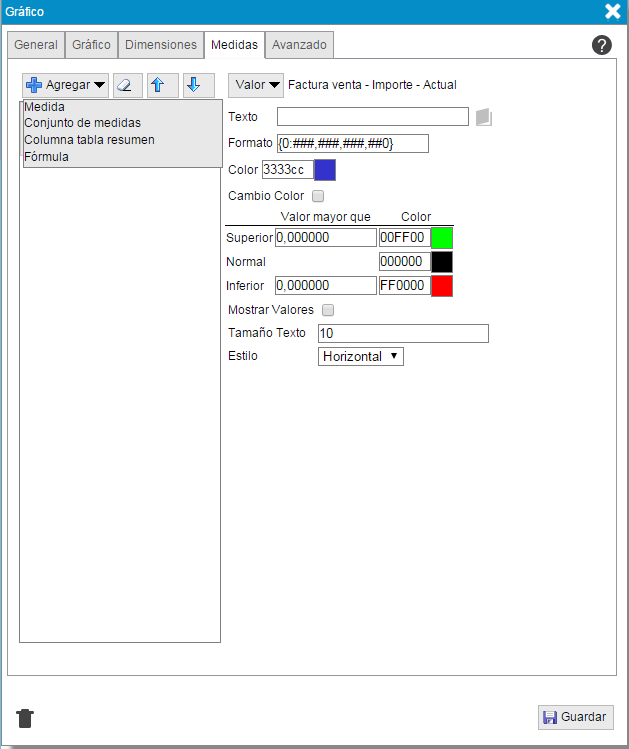Open the help question mark icon
The width and height of the screenshot is (629, 749).
click(601, 45)
